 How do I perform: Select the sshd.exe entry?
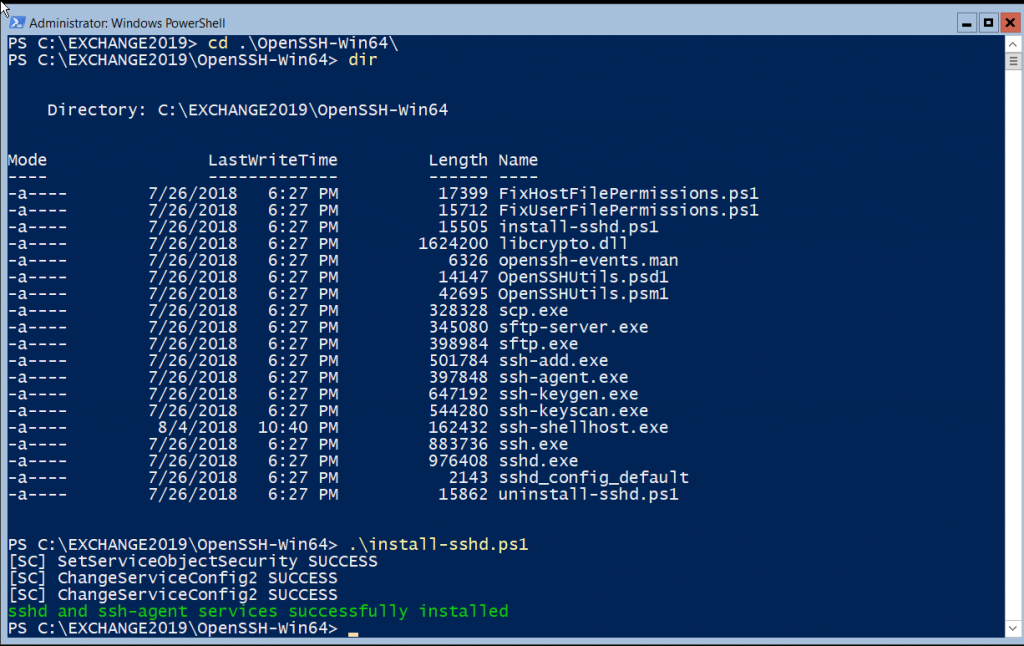point(538,460)
